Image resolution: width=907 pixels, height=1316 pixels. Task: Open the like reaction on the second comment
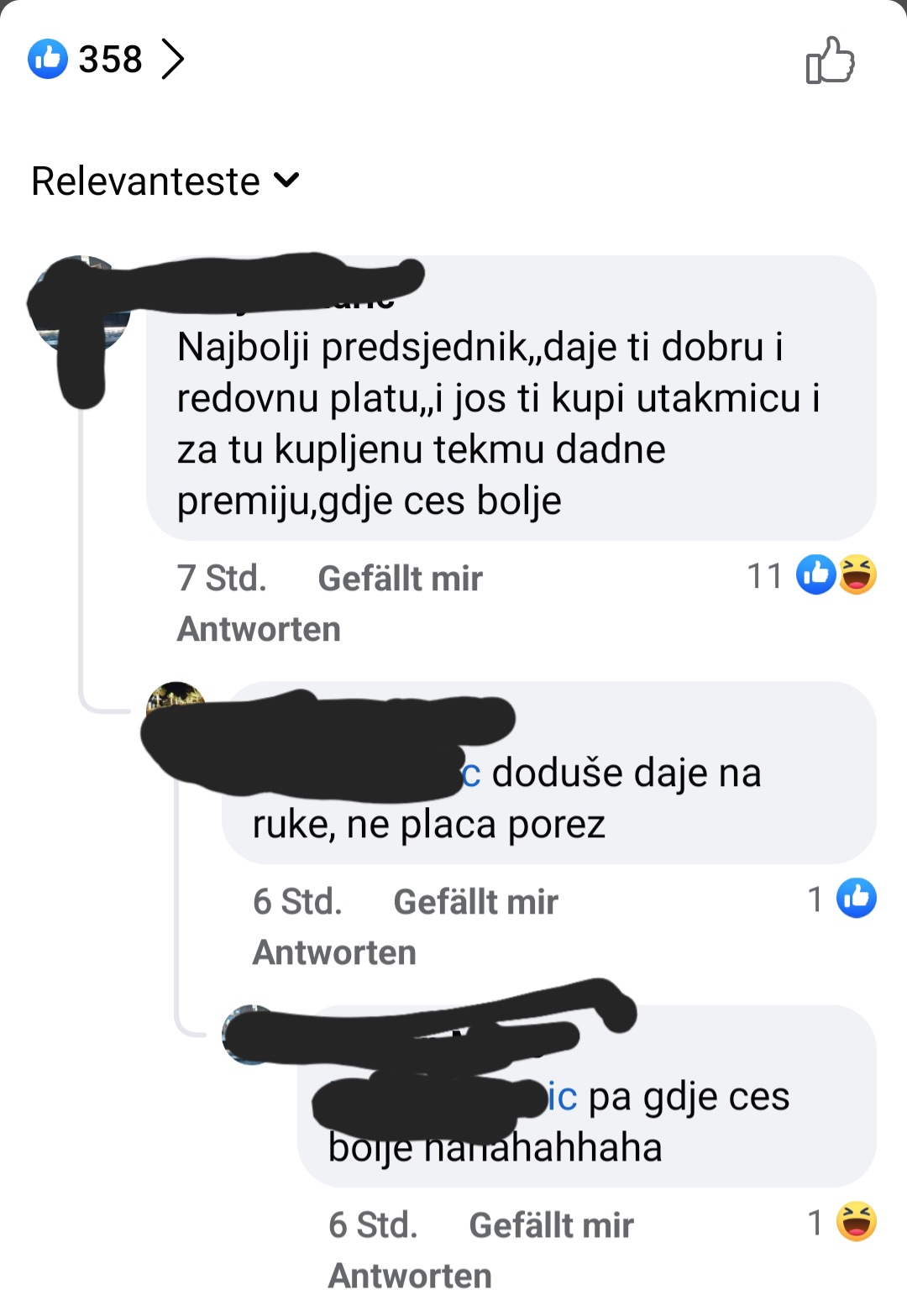[x=857, y=899]
